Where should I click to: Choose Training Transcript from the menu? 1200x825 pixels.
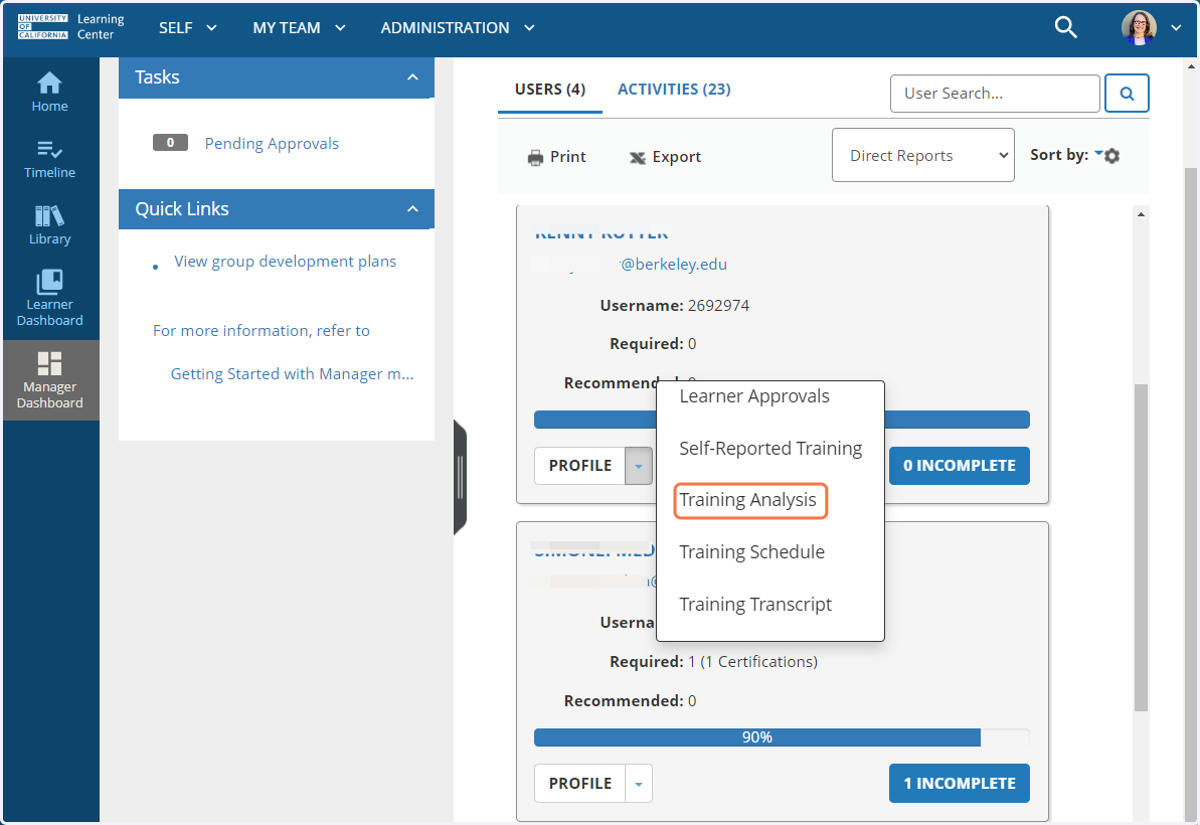pos(756,604)
